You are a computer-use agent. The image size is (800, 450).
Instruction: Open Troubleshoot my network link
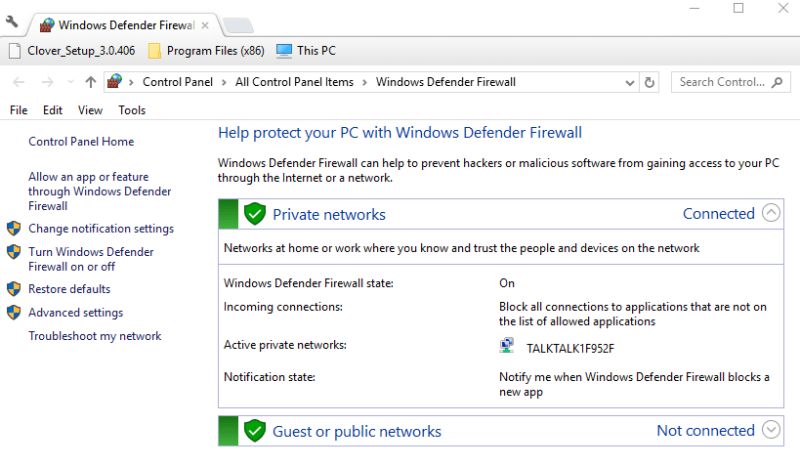(x=95, y=336)
